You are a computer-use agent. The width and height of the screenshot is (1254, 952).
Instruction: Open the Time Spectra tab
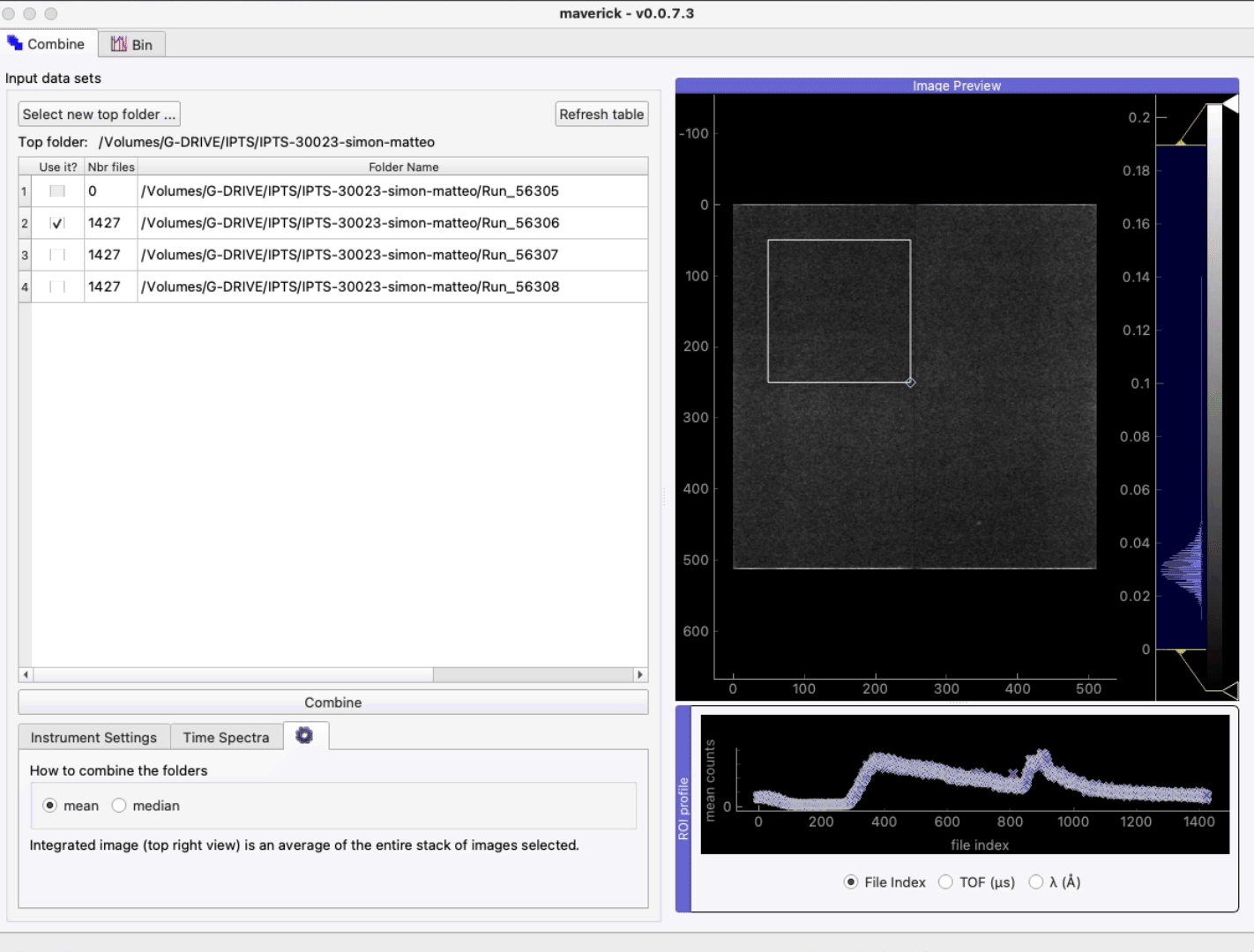pyautogui.click(x=226, y=738)
